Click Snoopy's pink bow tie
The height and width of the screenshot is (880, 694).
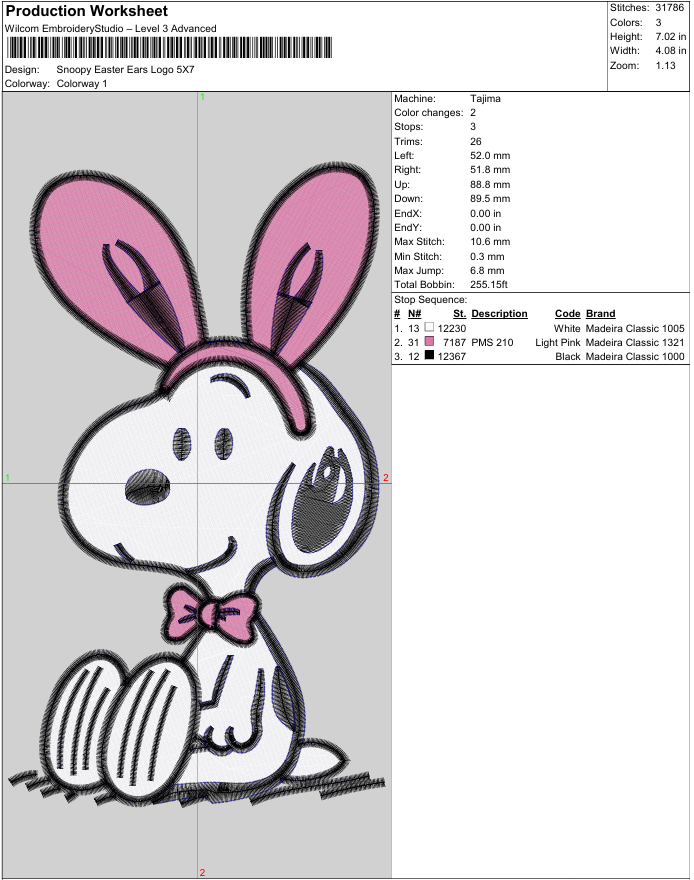click(210, 613)
